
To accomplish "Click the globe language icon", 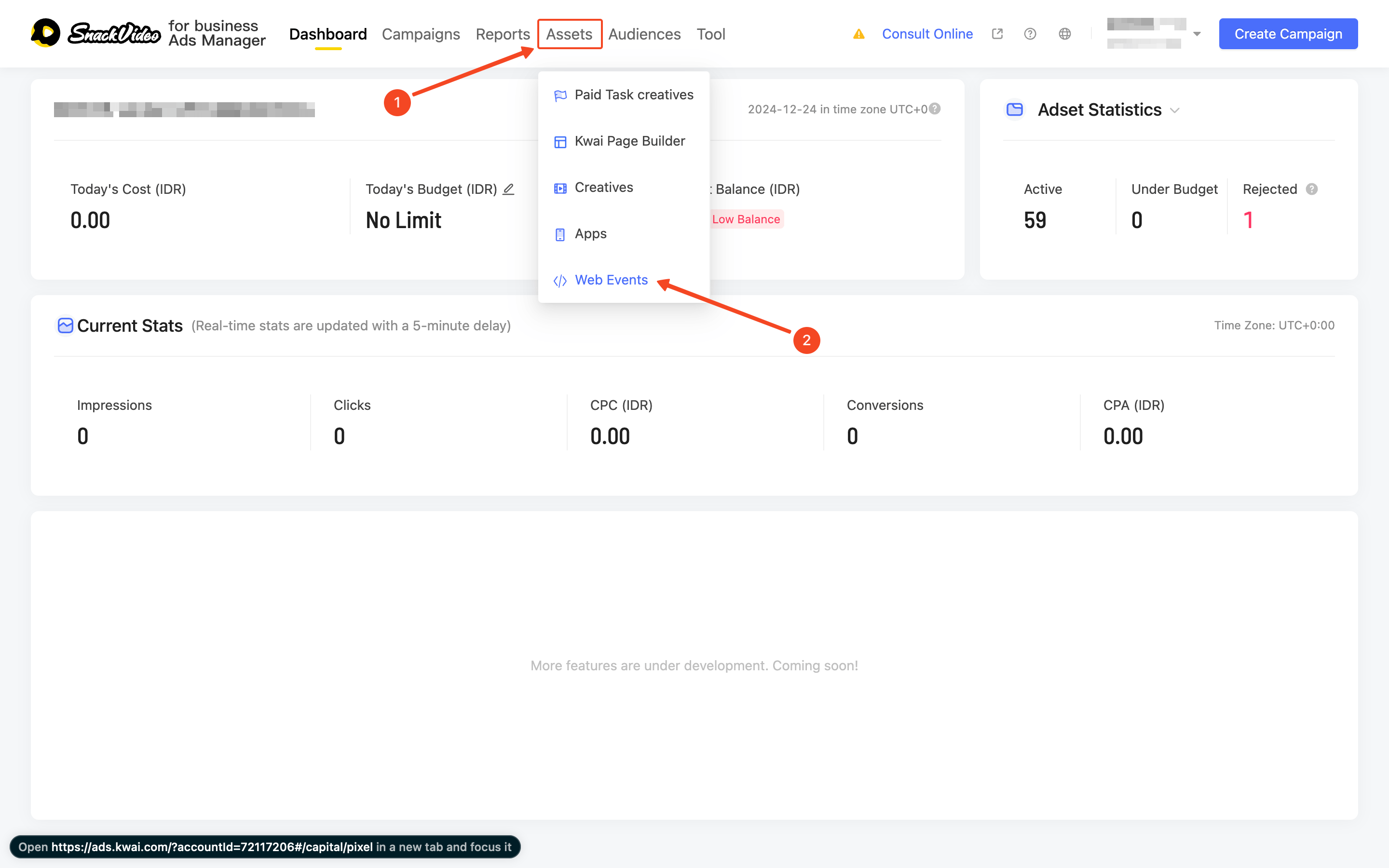I will coord(1065,34).
